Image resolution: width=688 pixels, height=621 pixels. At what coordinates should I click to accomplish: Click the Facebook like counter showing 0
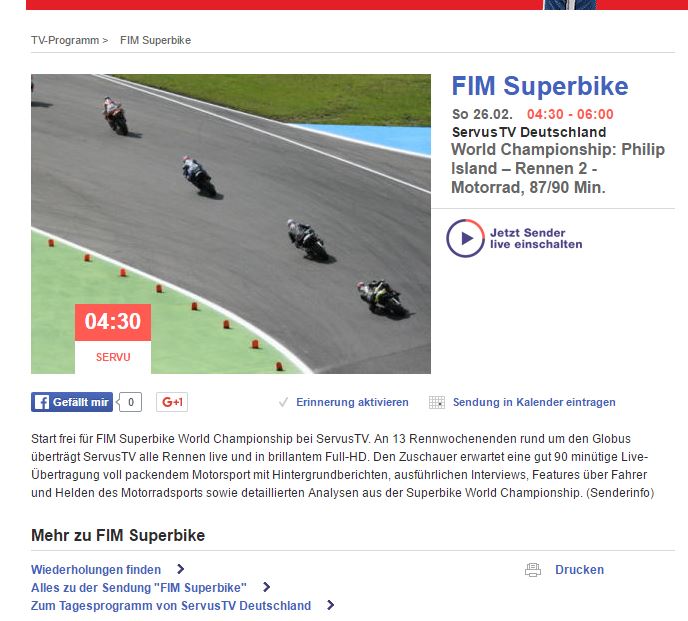(132, 402)
